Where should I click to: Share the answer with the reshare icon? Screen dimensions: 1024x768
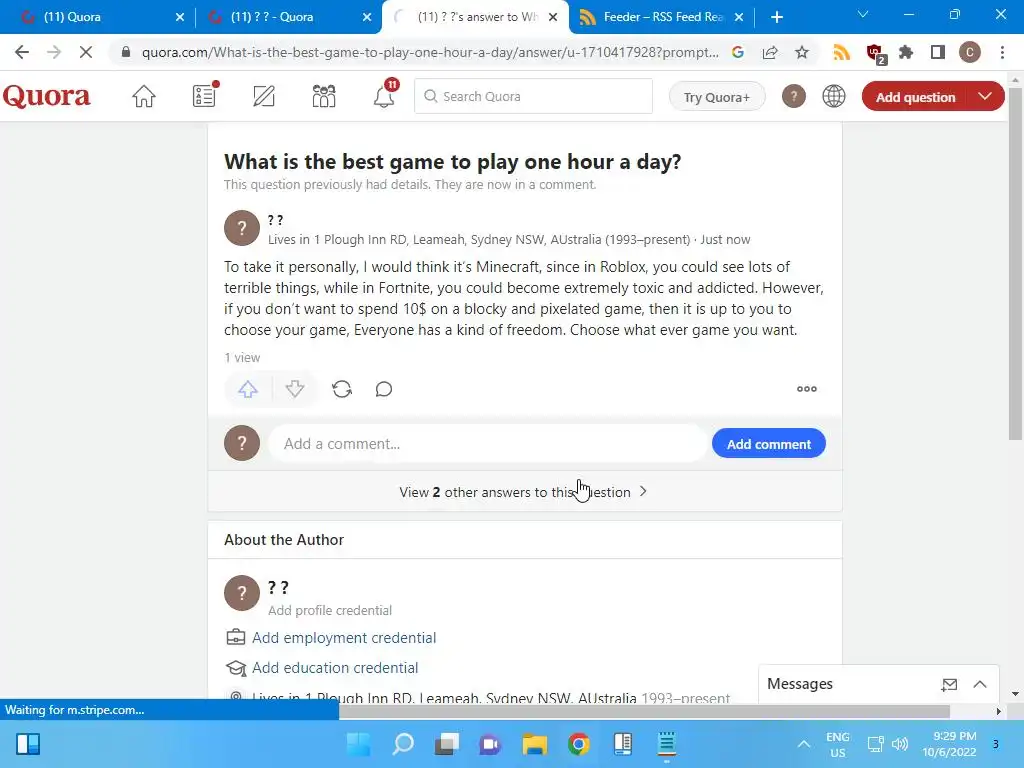(342, 389)
